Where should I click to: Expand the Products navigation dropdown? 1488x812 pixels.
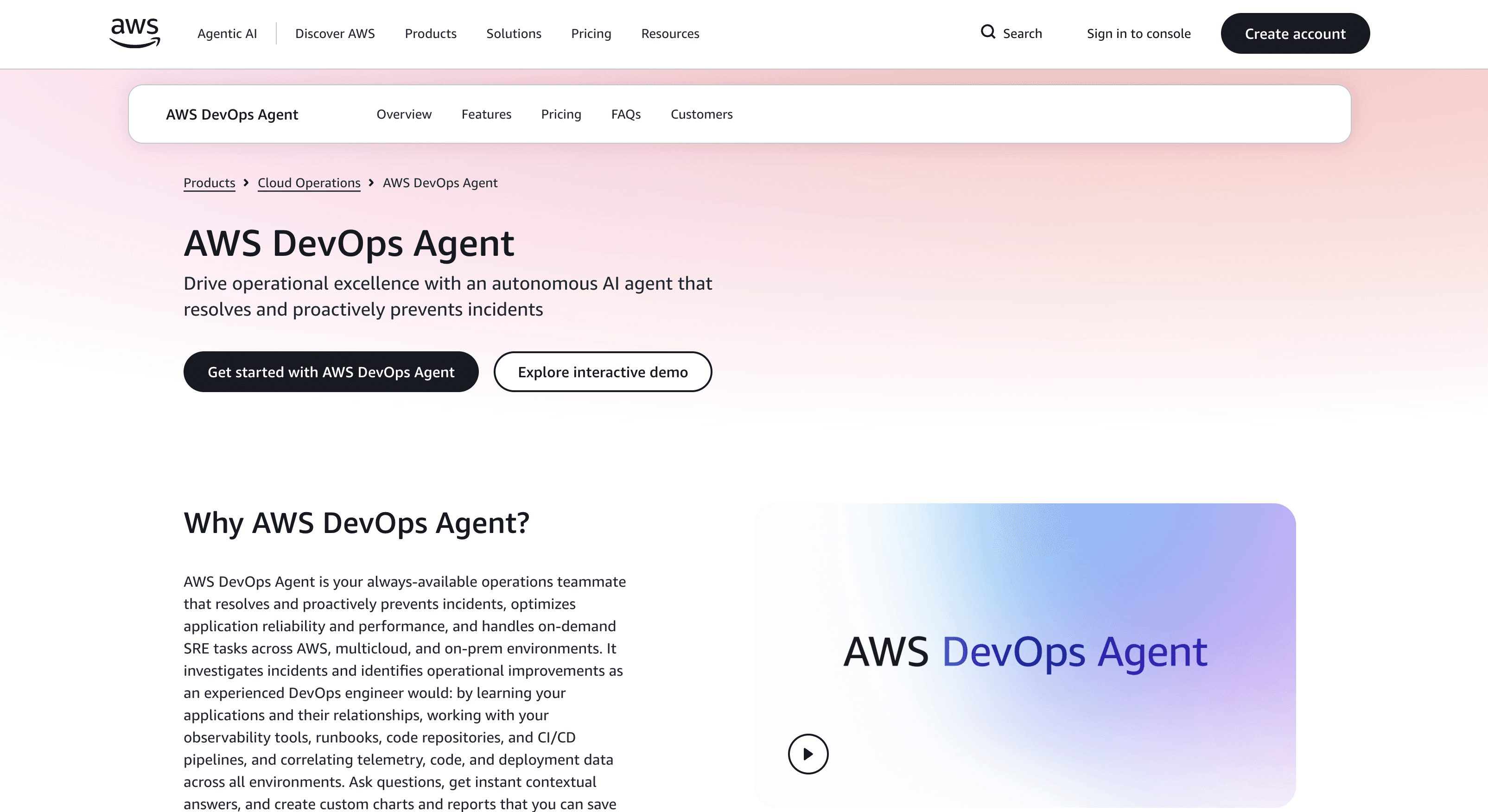point(430,33)
